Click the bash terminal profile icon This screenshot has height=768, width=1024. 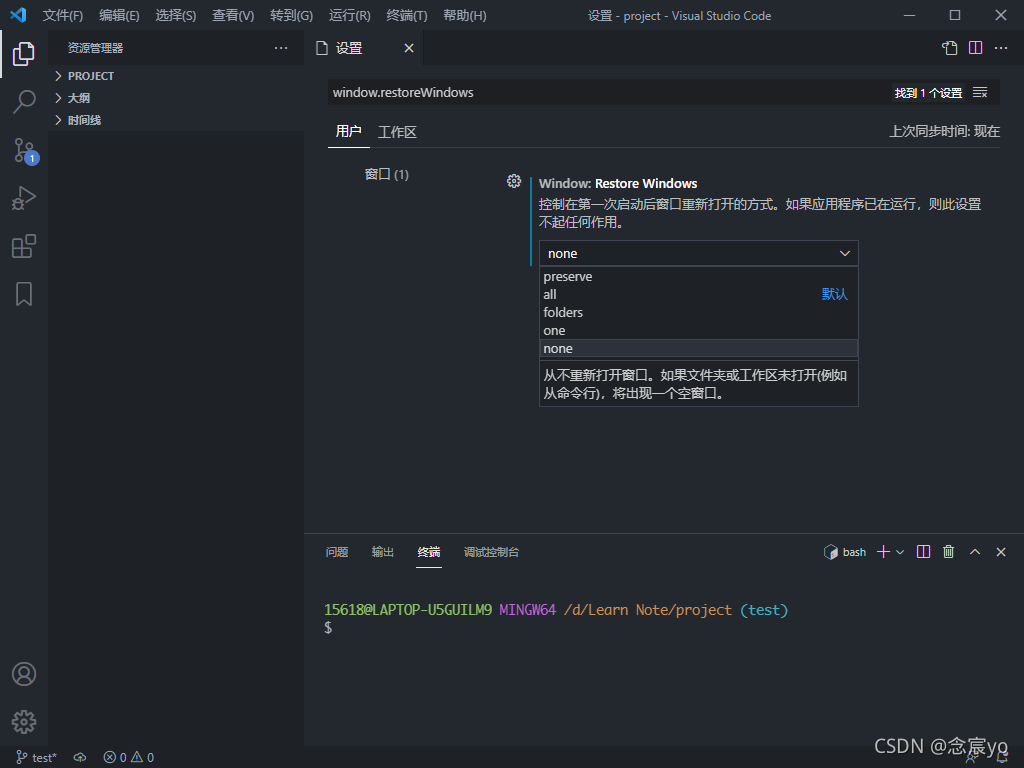point(831,552)
